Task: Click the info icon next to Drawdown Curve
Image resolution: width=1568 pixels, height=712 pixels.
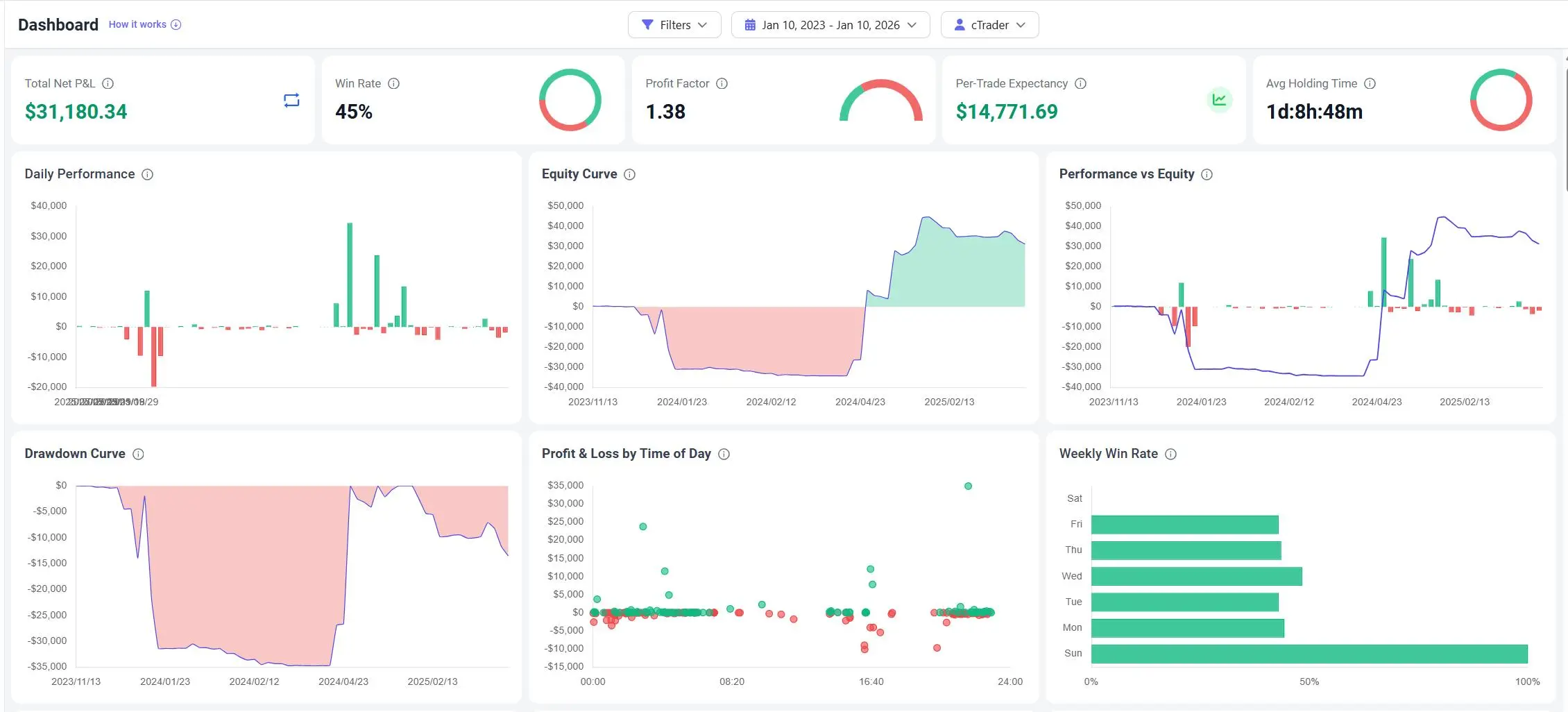Action: [x=138, y=454]
